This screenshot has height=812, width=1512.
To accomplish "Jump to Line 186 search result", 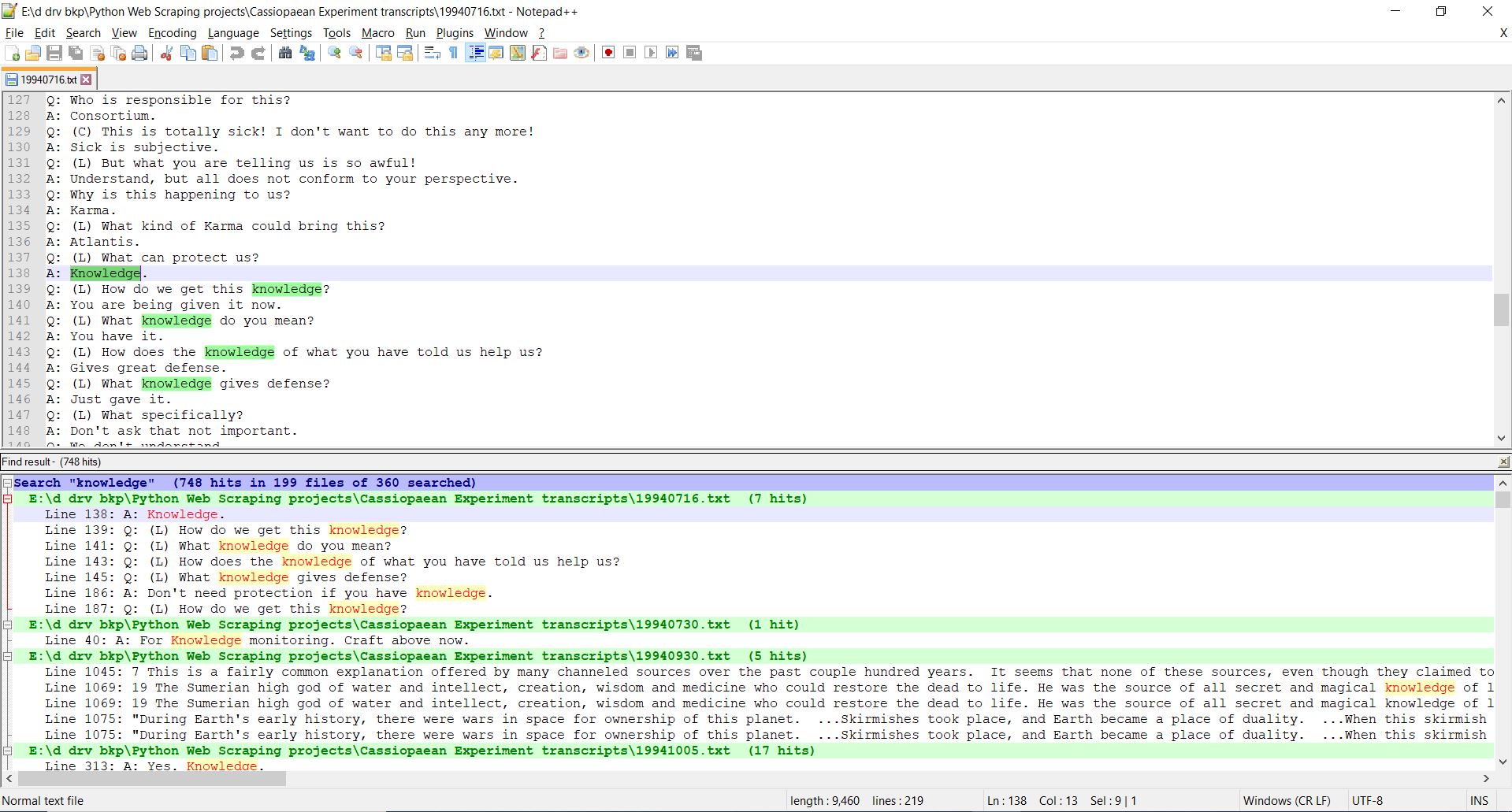I will tap(268, 593).
